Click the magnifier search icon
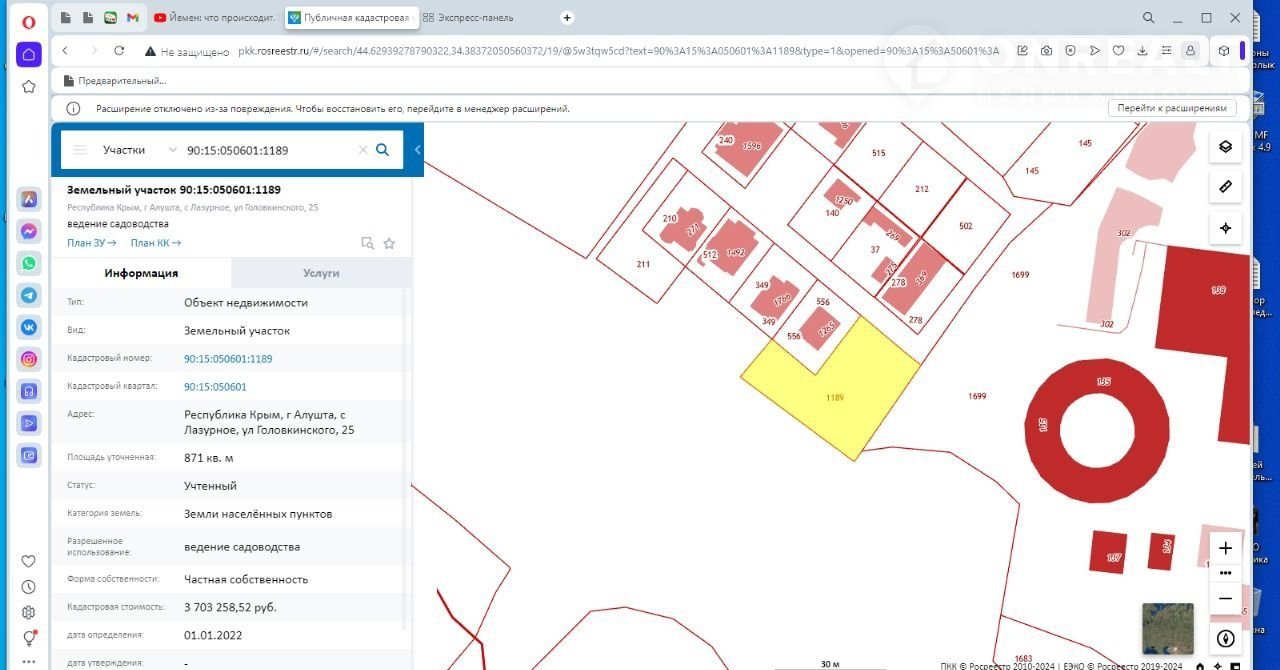This screenshot has width=1280, height=670. (382, 150)
